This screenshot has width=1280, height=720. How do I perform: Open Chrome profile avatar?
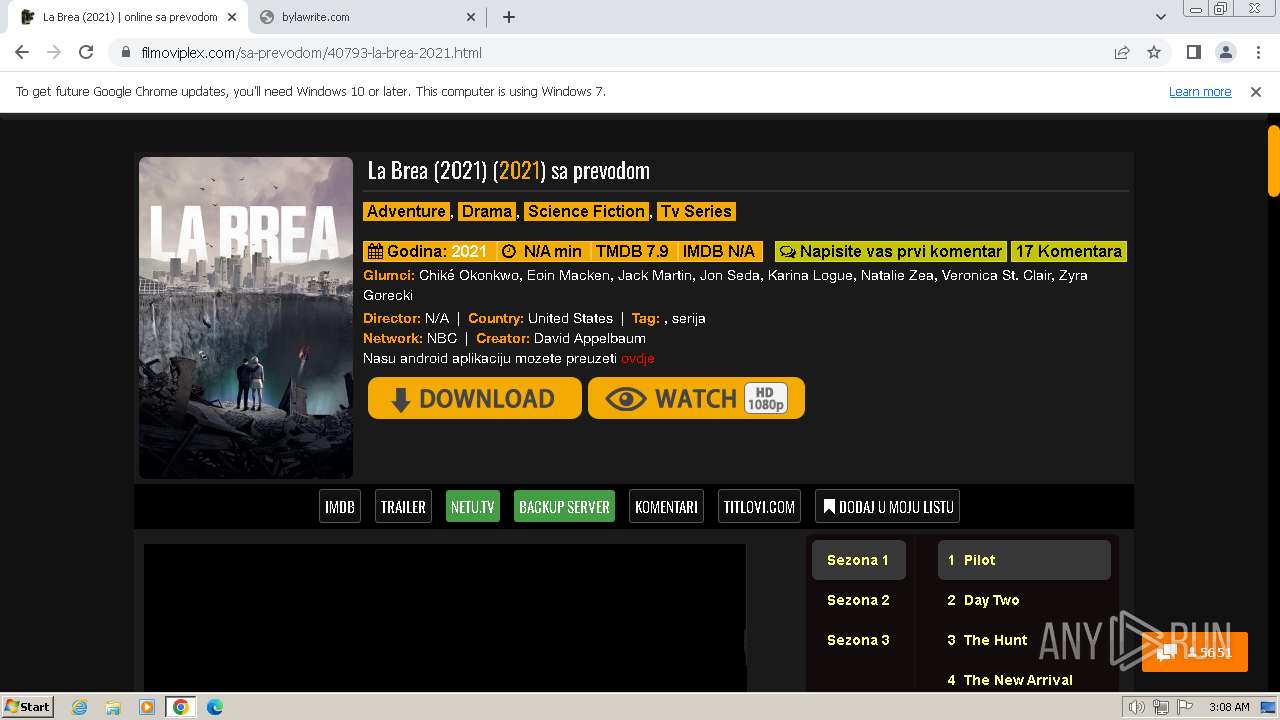click(1225, 52)
